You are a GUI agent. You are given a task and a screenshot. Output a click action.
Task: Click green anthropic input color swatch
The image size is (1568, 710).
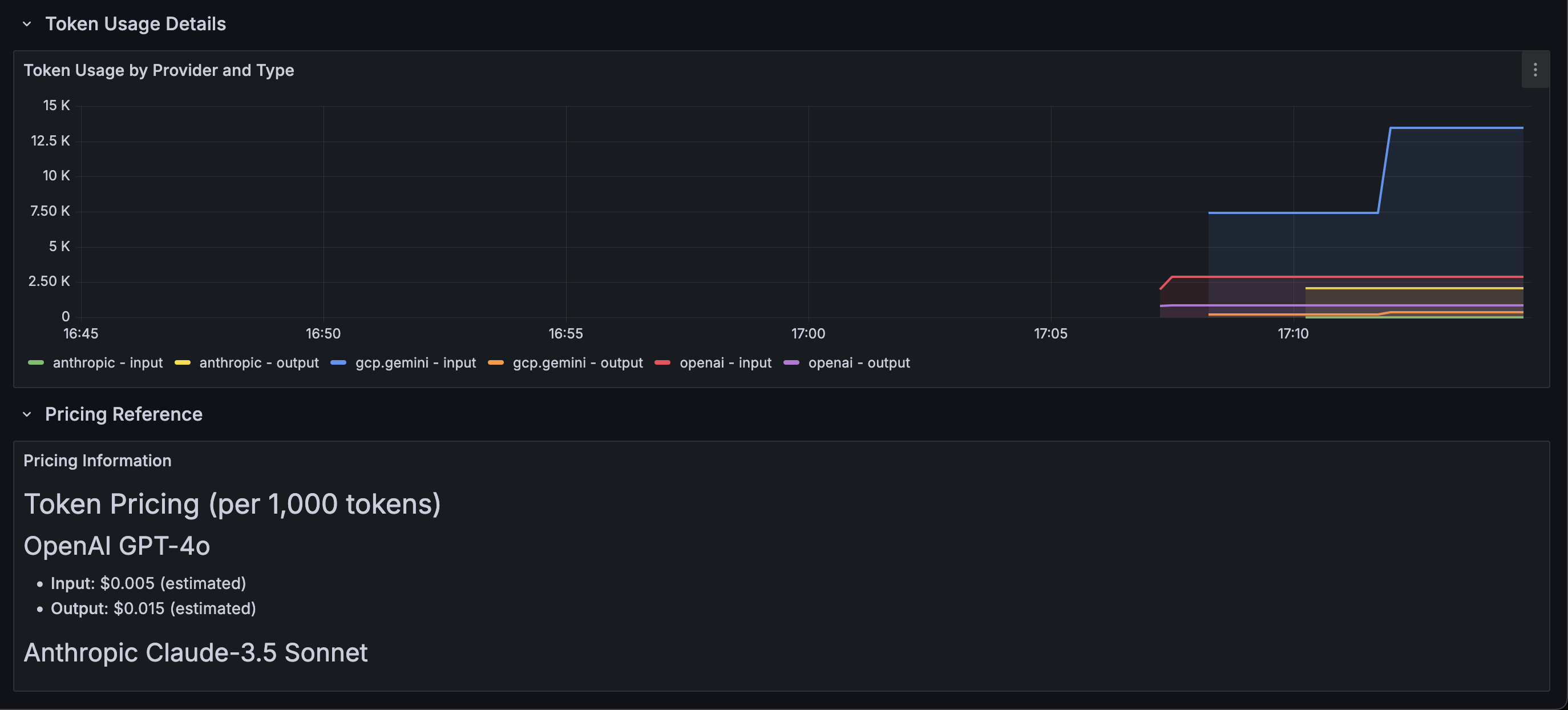(x=36, y=363)
